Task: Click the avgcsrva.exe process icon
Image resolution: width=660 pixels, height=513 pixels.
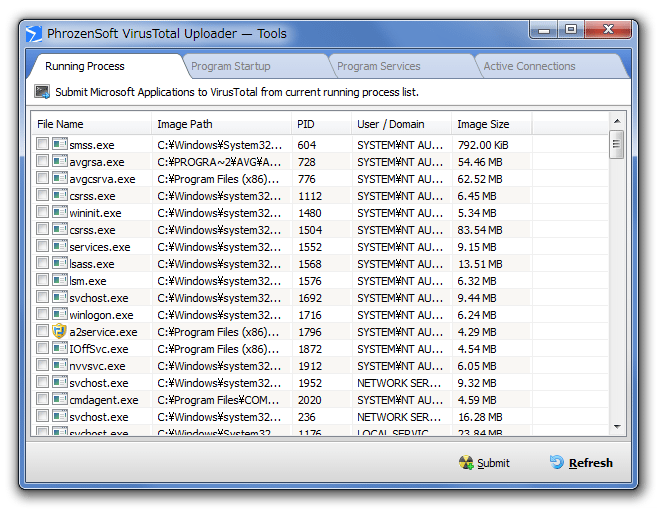Action: tap(60, 178)
